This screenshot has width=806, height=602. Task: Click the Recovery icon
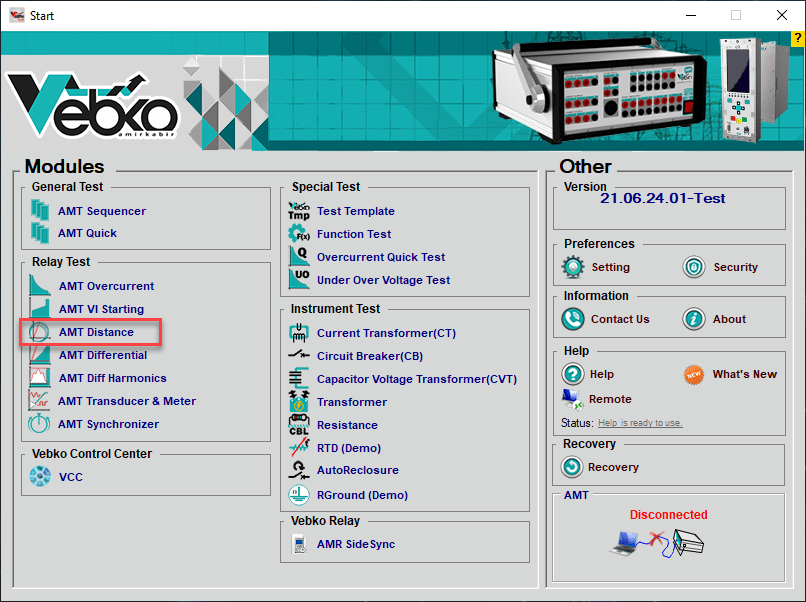[572, 467]
